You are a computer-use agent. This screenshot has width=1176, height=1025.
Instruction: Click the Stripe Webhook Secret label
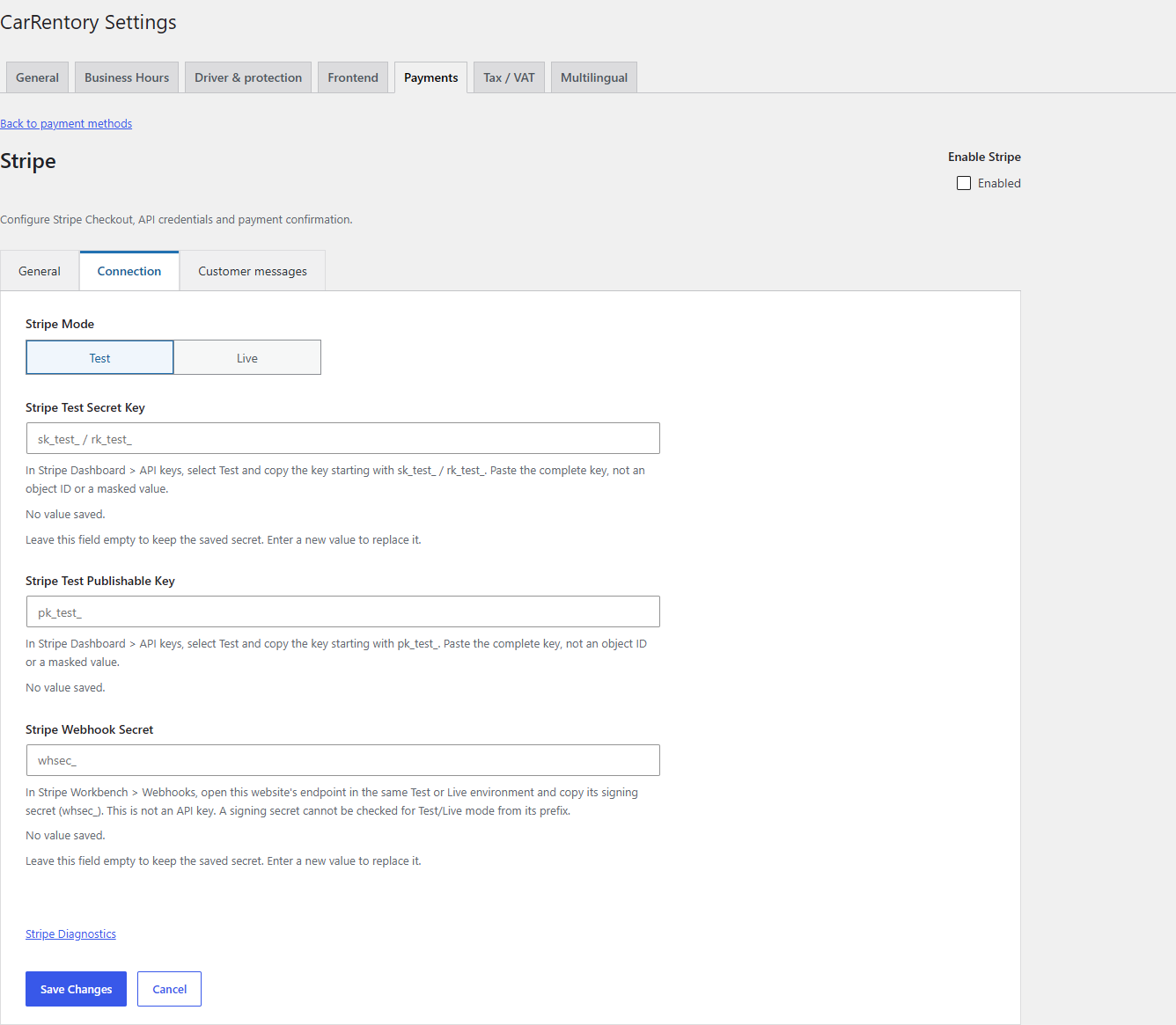90,729
